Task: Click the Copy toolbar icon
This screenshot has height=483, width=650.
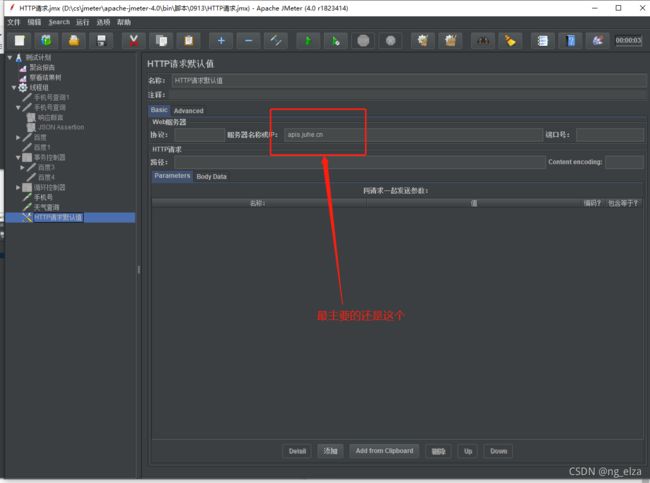Action: pos(161,41)
